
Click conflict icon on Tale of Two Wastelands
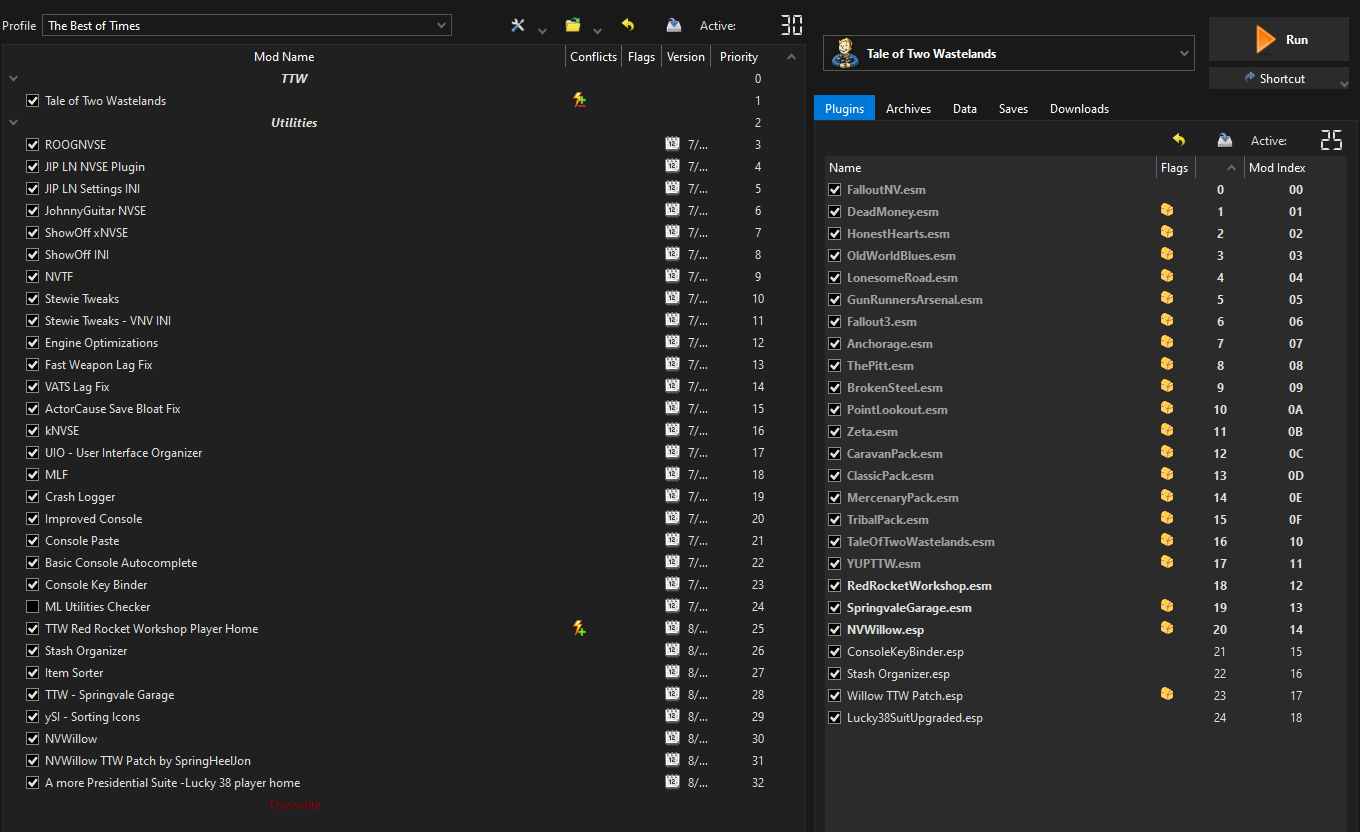[x=579, y=100]
